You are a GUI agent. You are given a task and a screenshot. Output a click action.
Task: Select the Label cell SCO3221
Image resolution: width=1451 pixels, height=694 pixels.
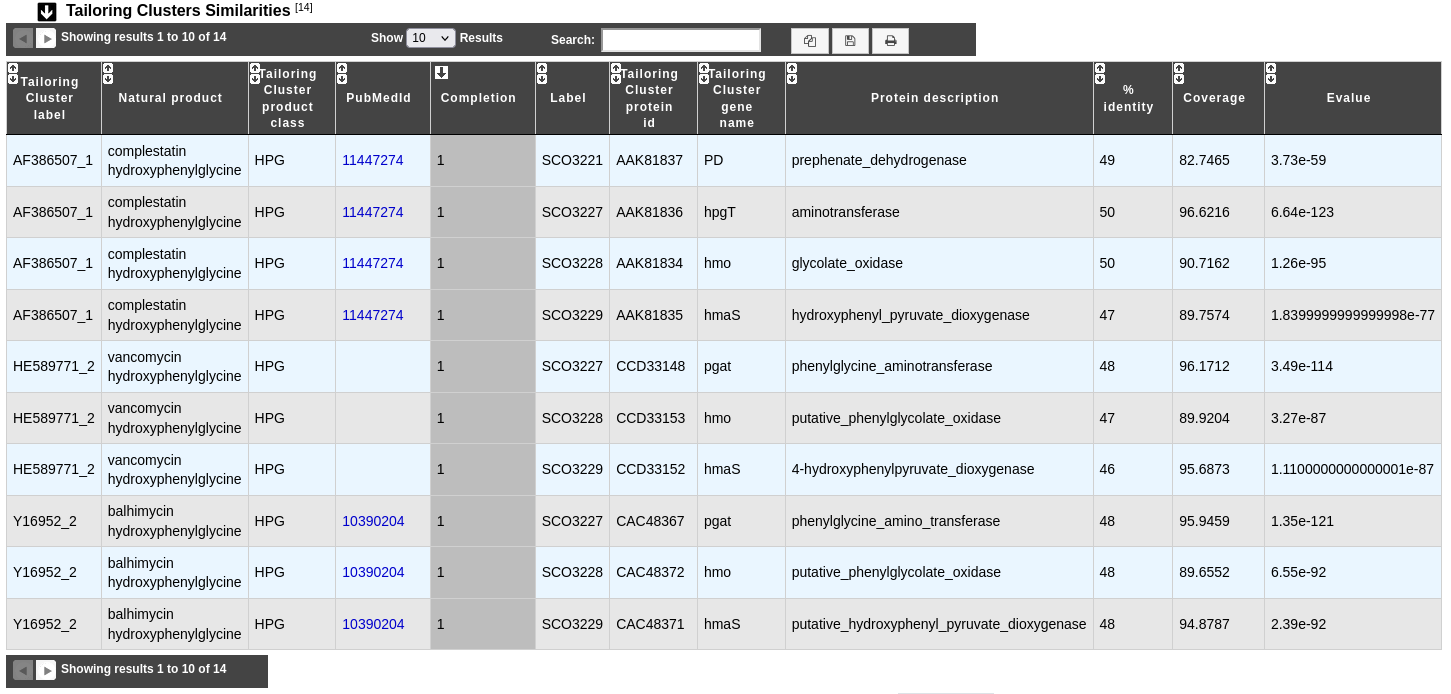point(572,160)
